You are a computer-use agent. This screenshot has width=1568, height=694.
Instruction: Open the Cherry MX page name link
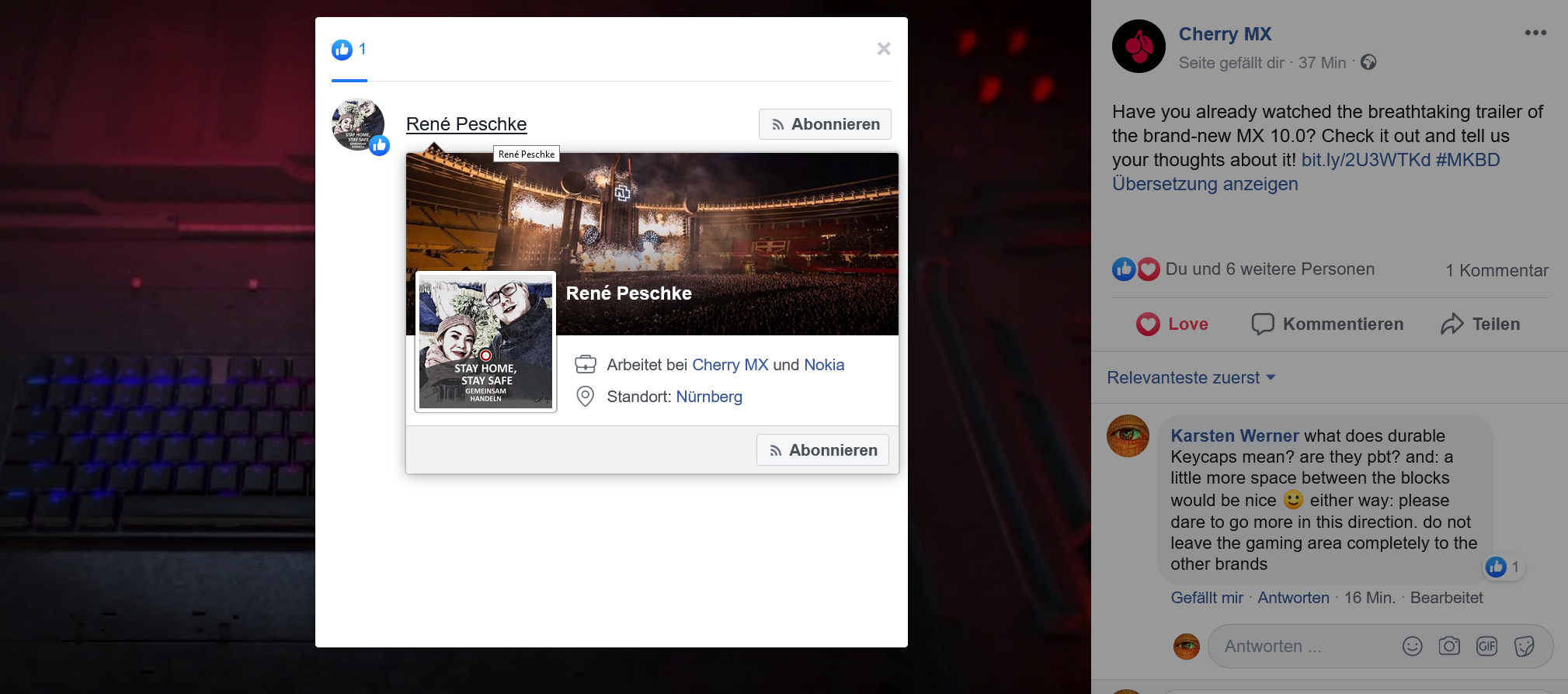click(1225, 34)
